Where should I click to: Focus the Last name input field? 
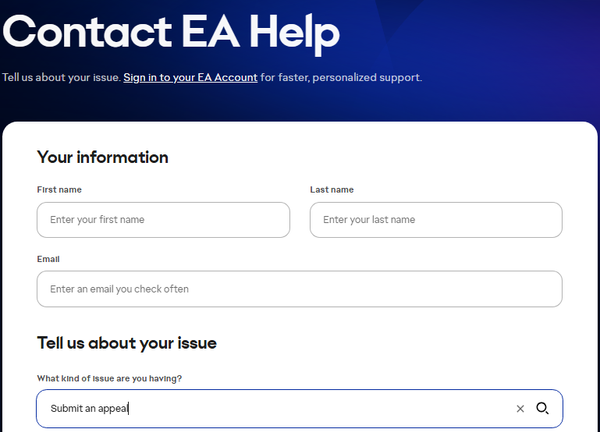[x=436, y=220]
